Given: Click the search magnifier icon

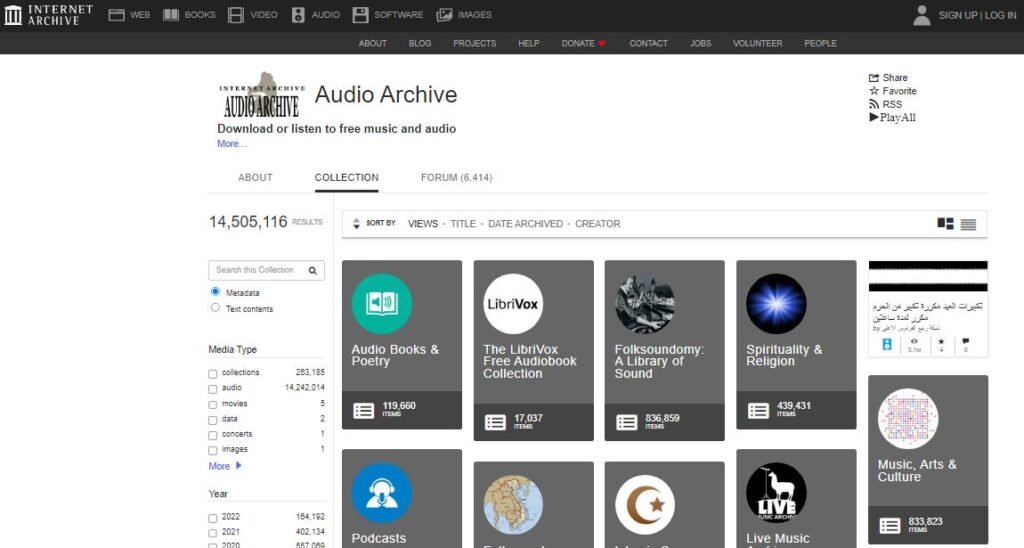Looking at the screenshot, I should 313,270.
